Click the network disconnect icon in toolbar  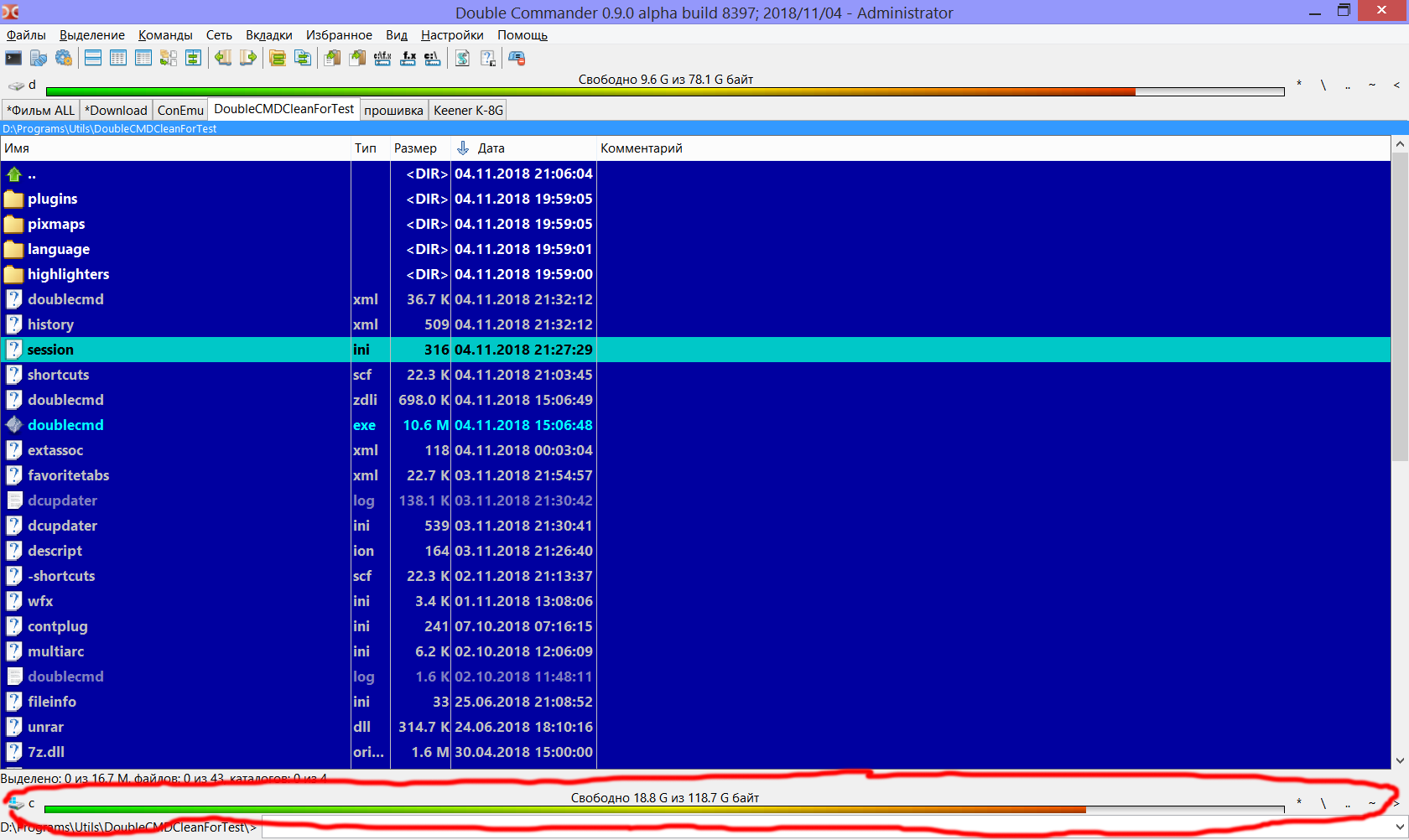(x=517, y=58)
